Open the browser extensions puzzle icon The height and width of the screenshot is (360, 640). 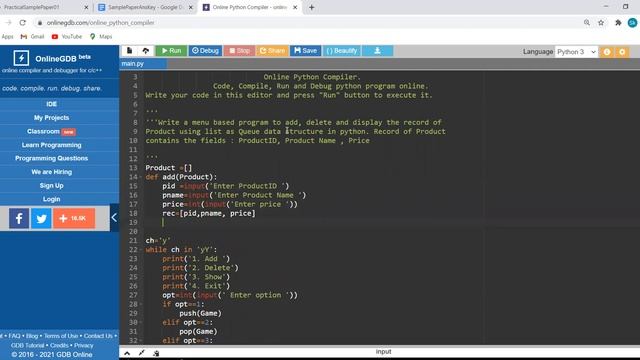tap(618, 23)
